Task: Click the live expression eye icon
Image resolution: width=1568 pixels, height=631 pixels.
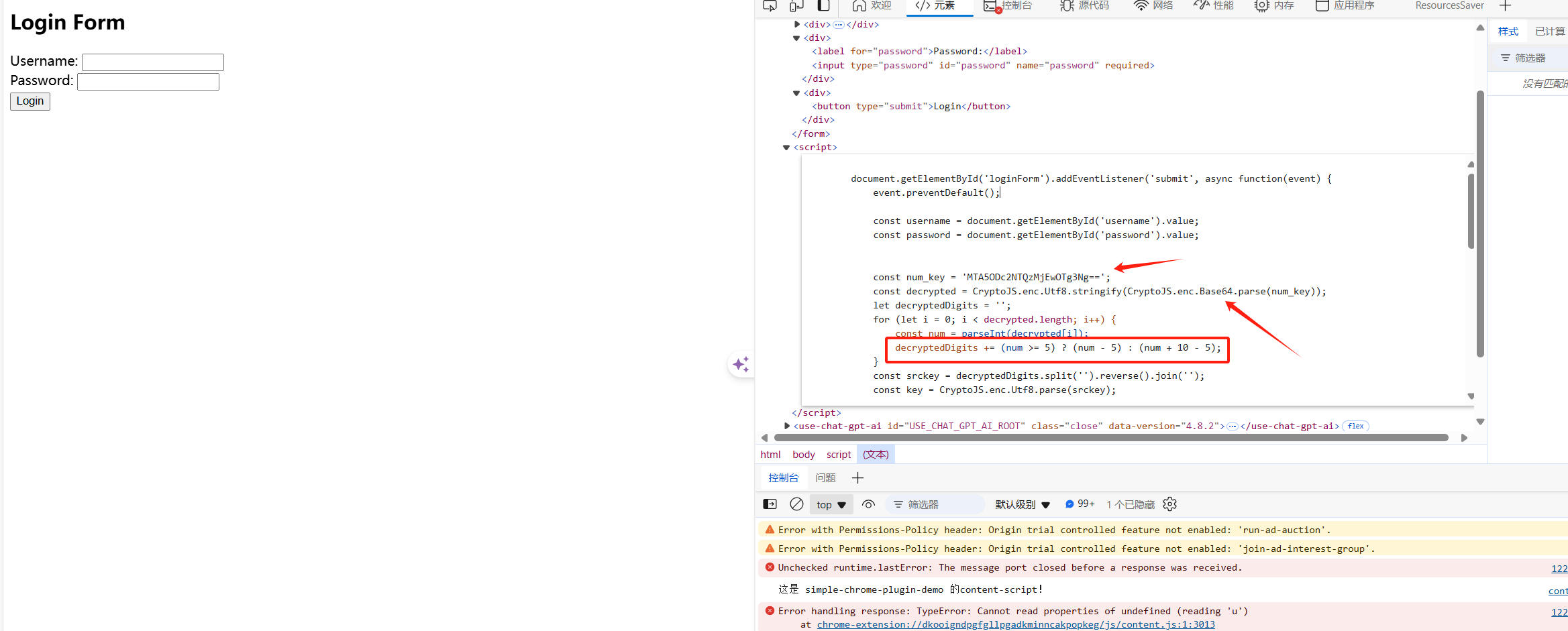Action: coord(868,504)
